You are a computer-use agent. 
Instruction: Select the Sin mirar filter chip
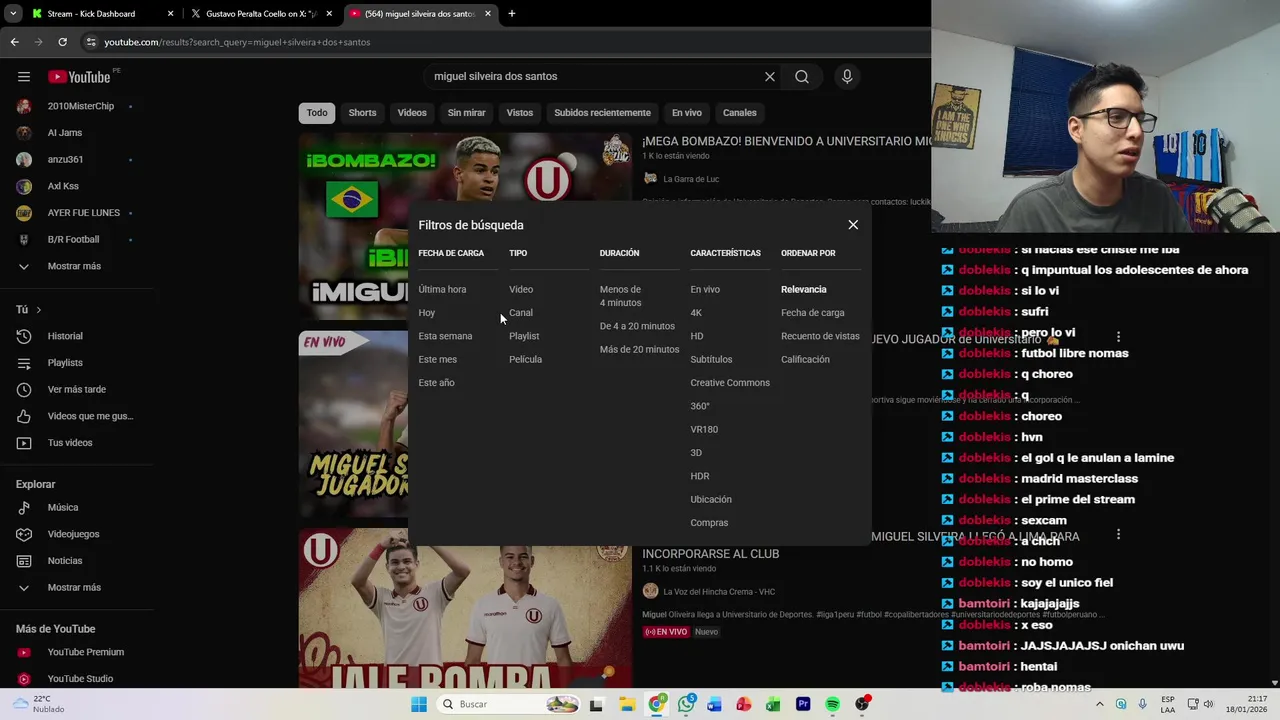(466, 113)
